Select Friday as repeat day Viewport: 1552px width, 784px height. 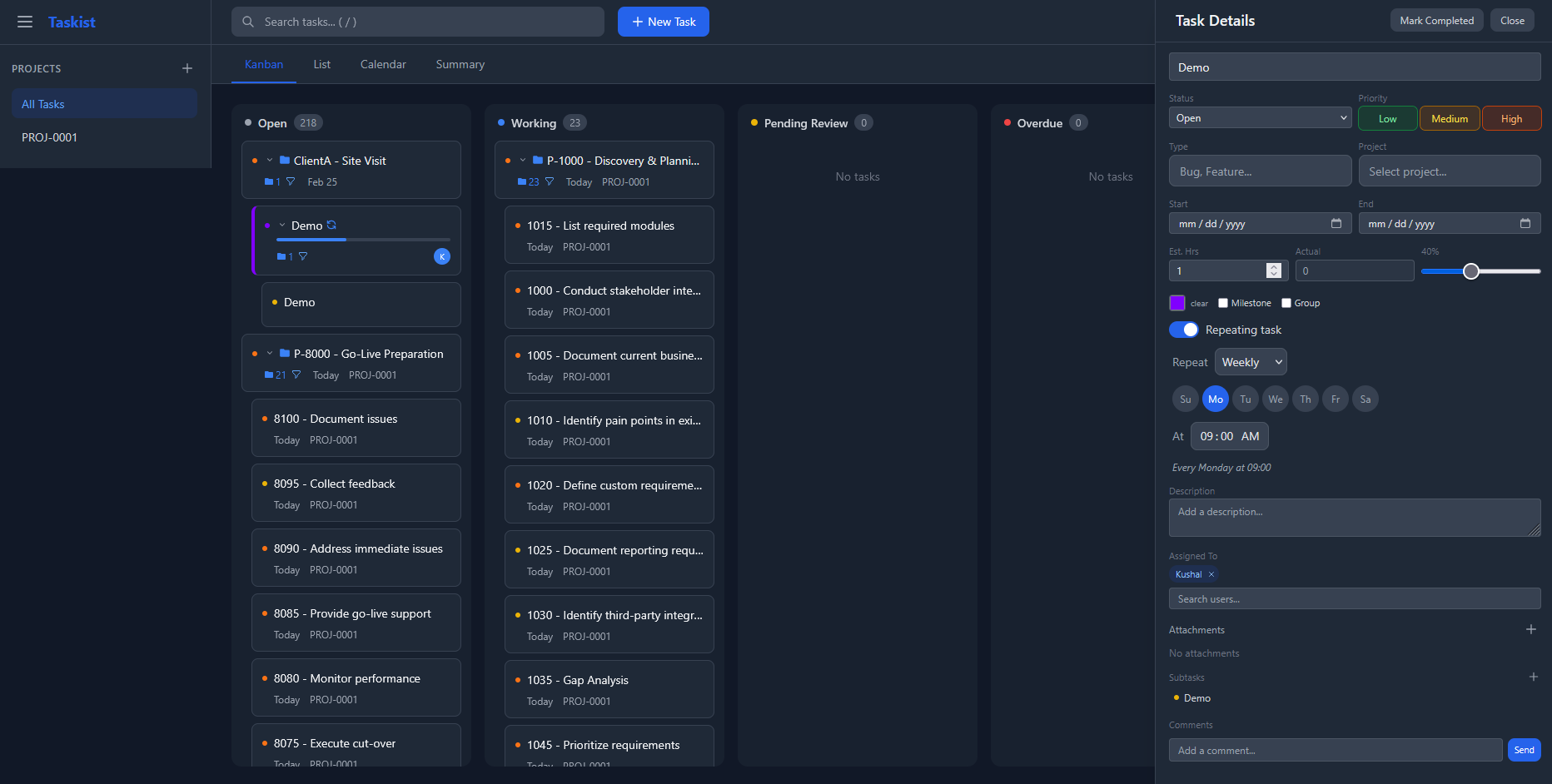click(x=1336, y=399)
